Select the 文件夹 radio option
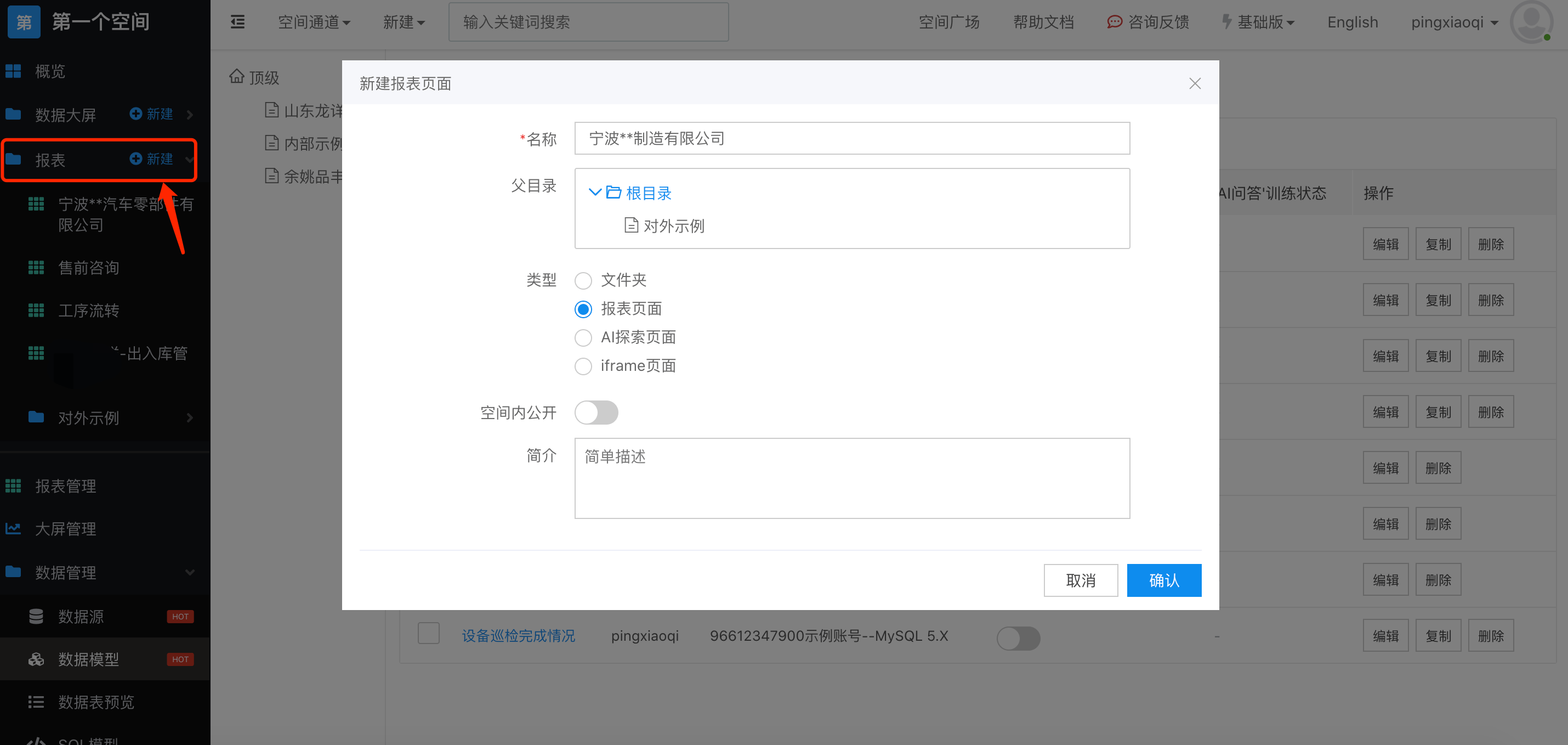The image size is (1568, 745). click(583, 281)
